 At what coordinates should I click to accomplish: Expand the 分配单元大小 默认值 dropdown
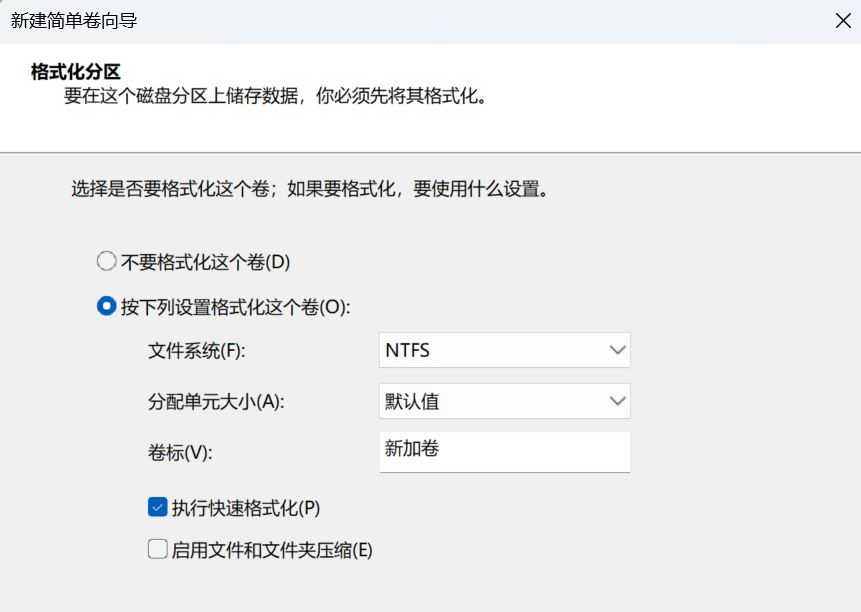504,401
